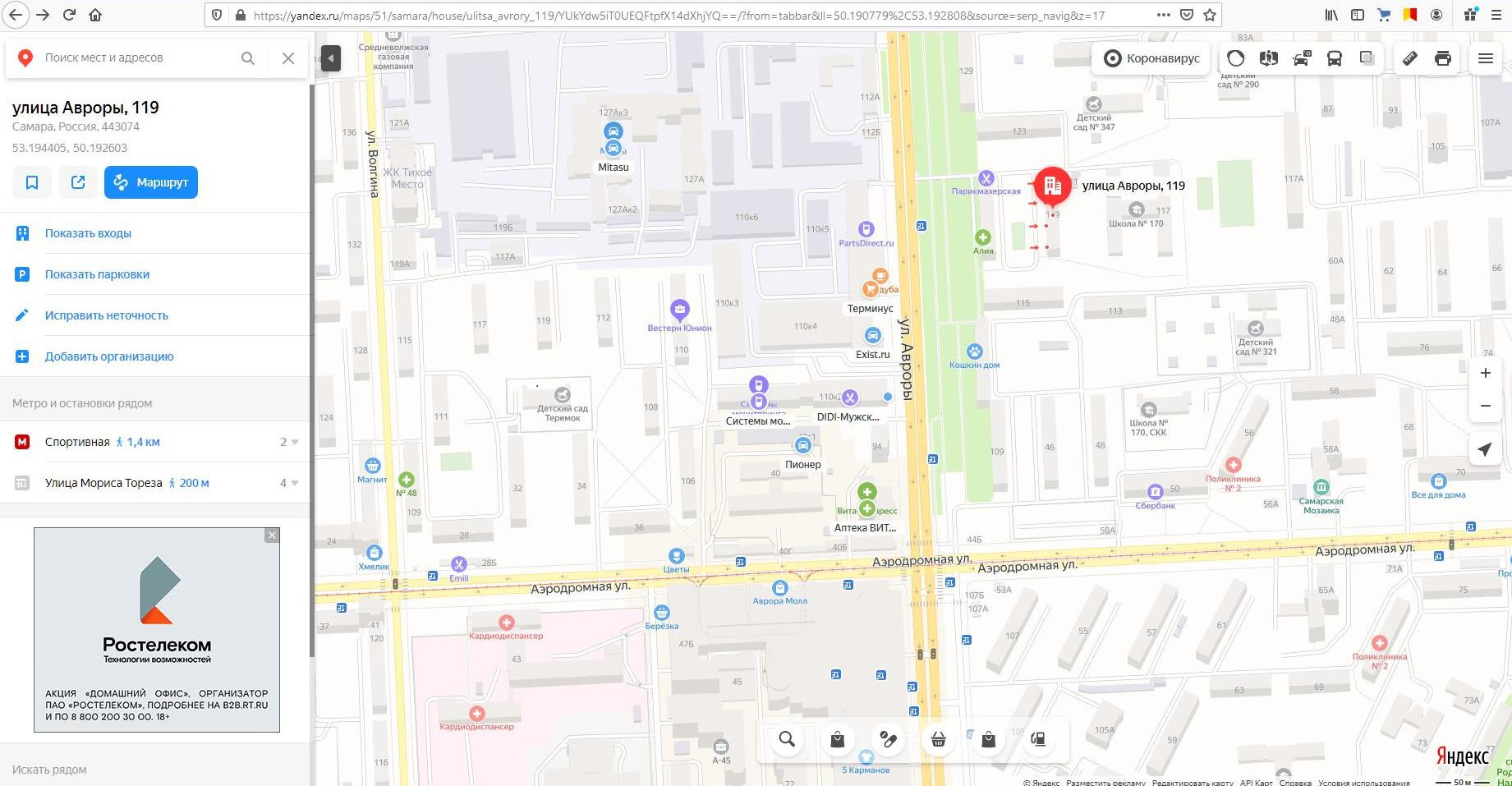Open the 'Редактировать карту' footer link

tap(1193, 783)
